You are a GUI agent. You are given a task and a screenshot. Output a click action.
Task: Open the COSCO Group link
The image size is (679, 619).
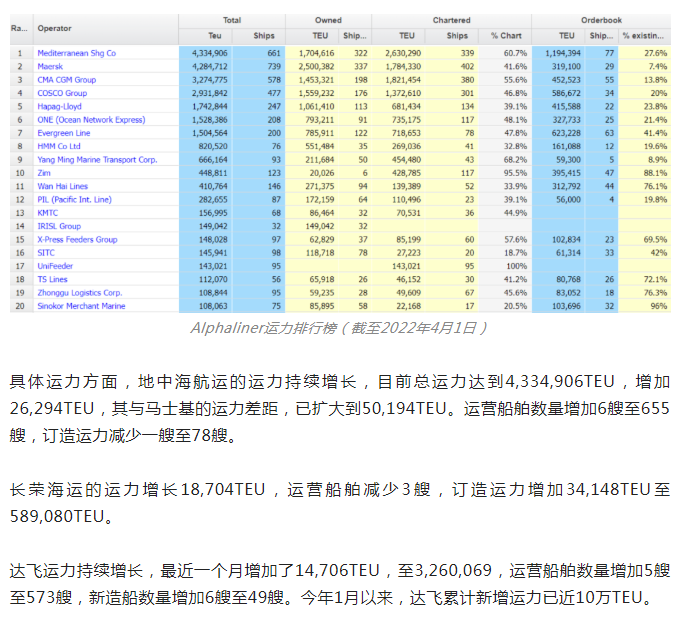pyautogui.click(x=62, y=93)
